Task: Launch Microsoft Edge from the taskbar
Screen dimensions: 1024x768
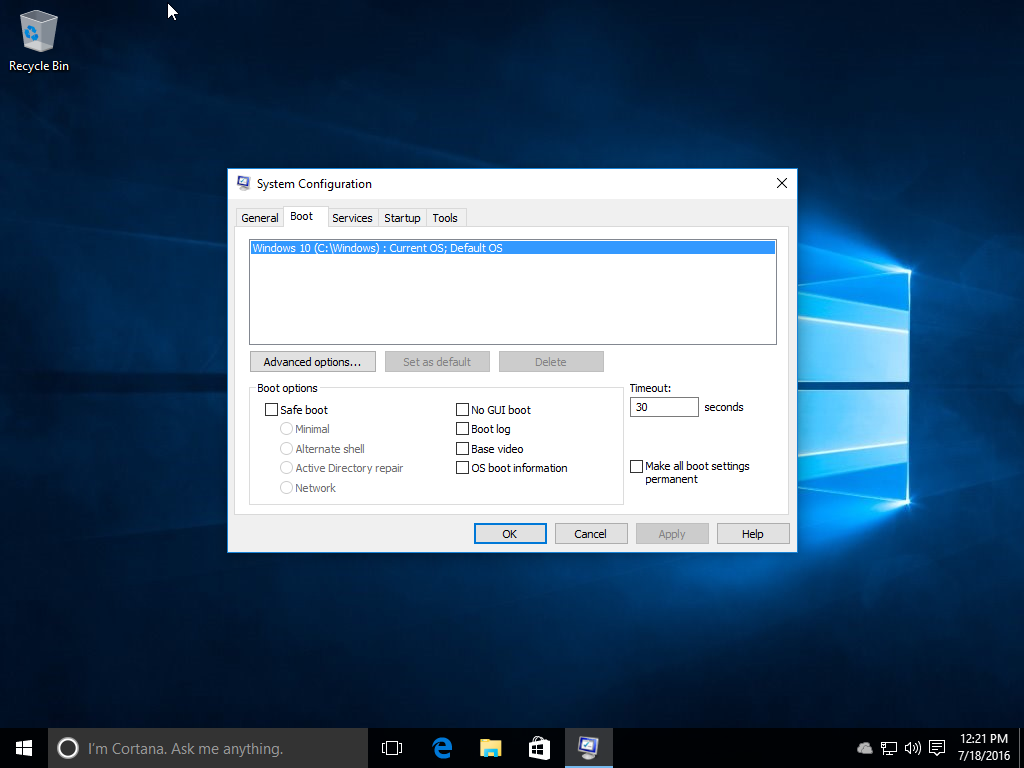Action: pos(442,748)
